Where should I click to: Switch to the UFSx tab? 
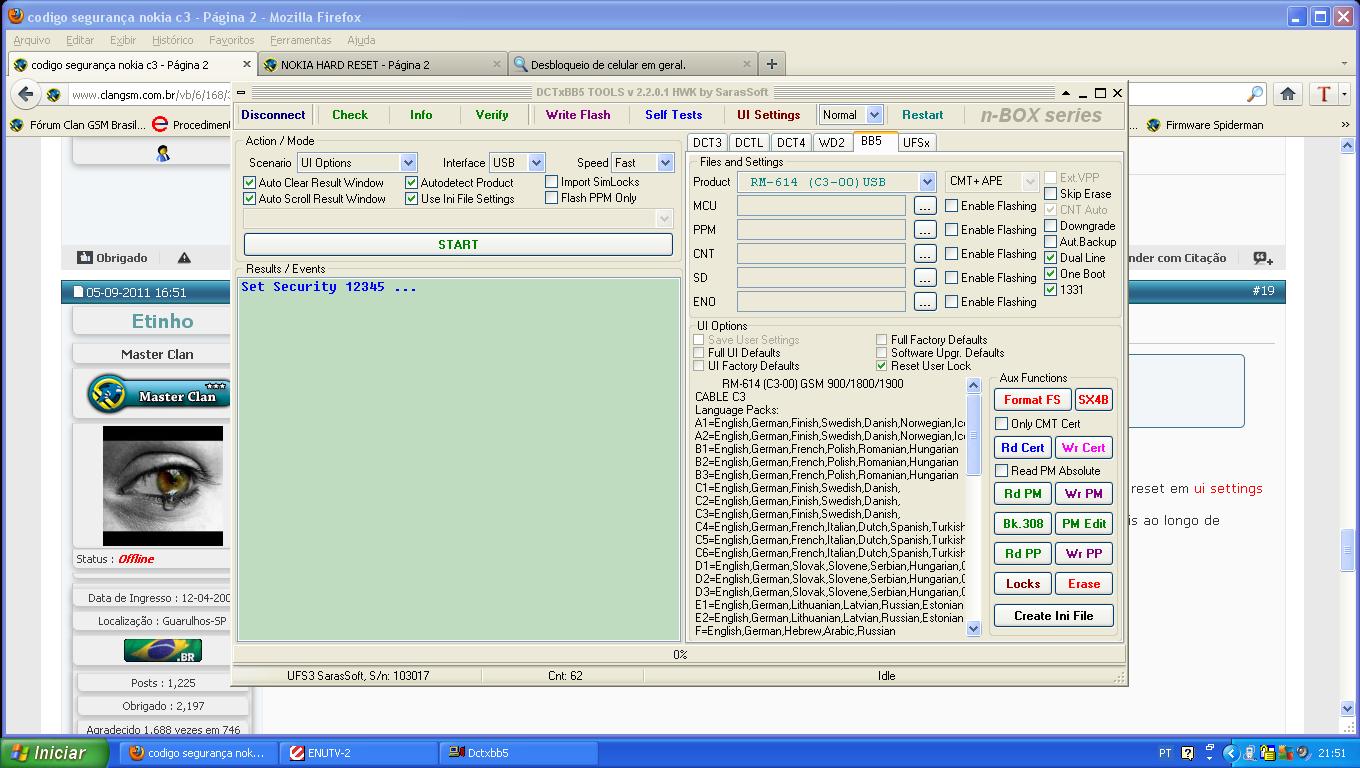point(916,143)
